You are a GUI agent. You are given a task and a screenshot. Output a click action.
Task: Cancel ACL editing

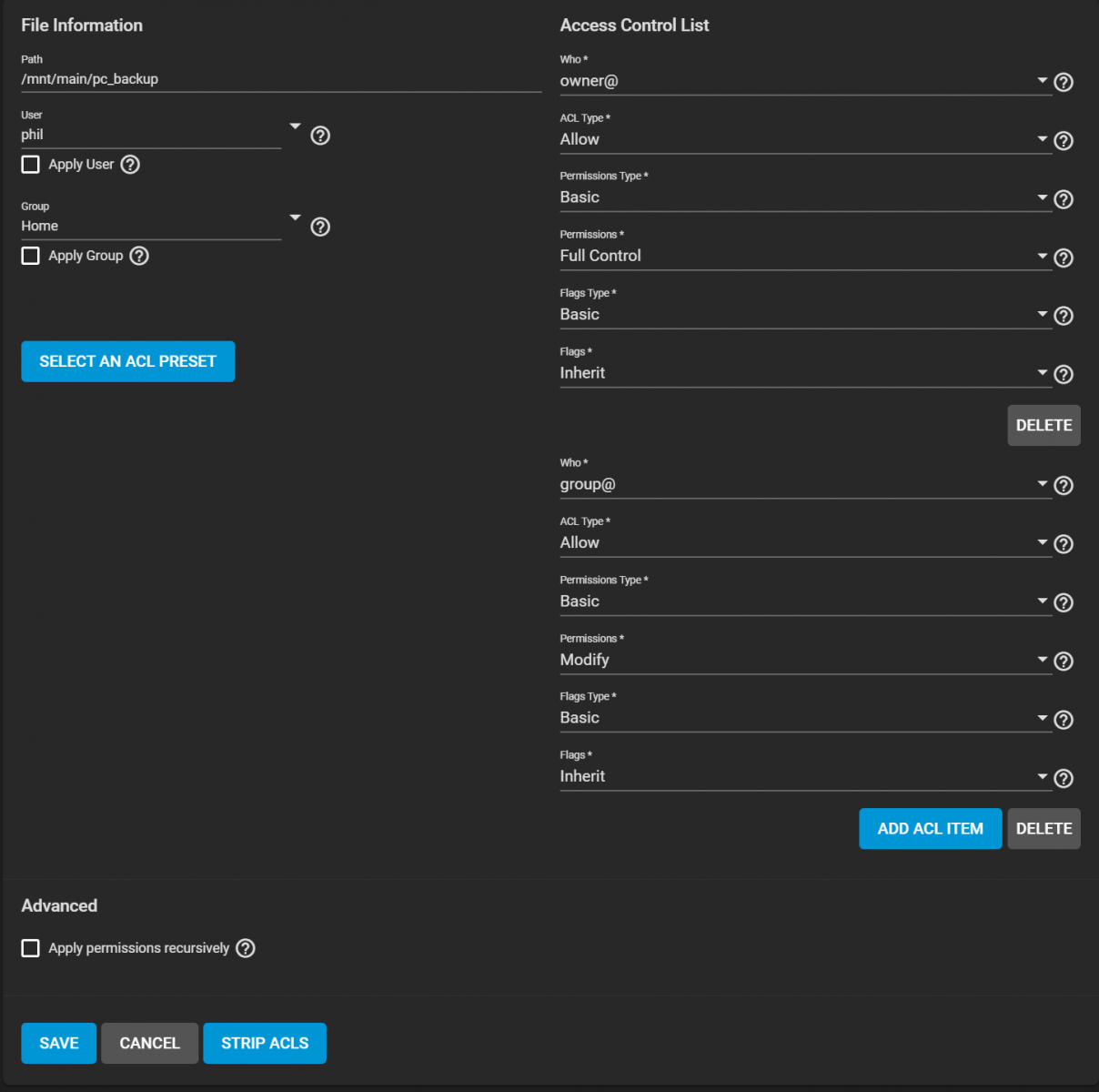(149, 1043)
